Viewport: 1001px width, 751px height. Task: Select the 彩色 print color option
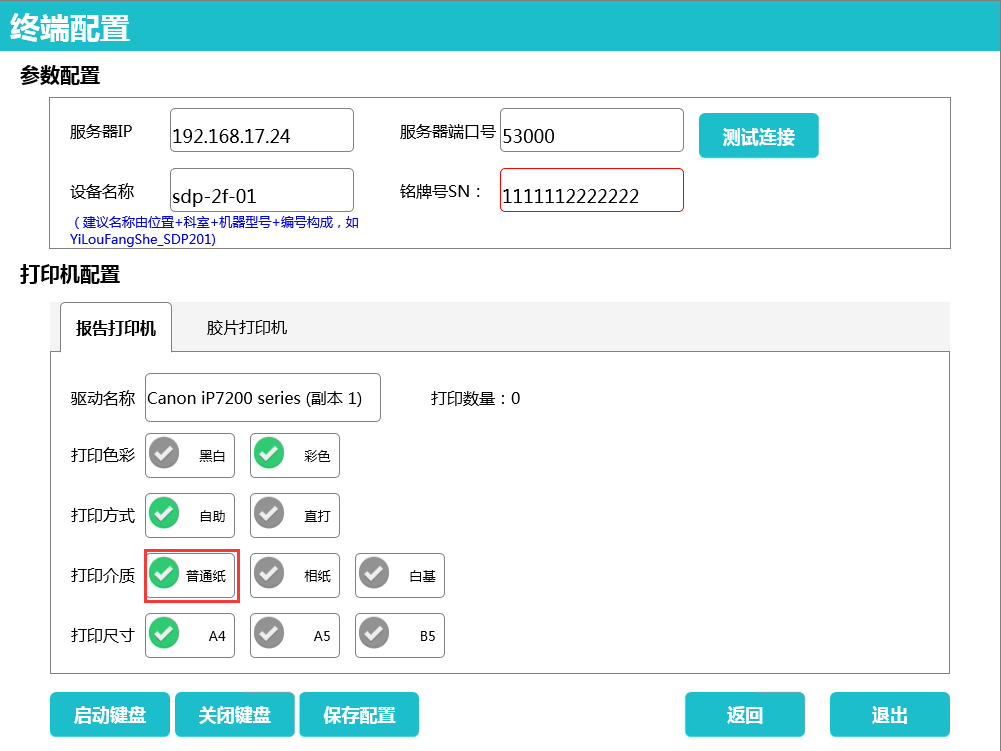click(x=295, y=455)
